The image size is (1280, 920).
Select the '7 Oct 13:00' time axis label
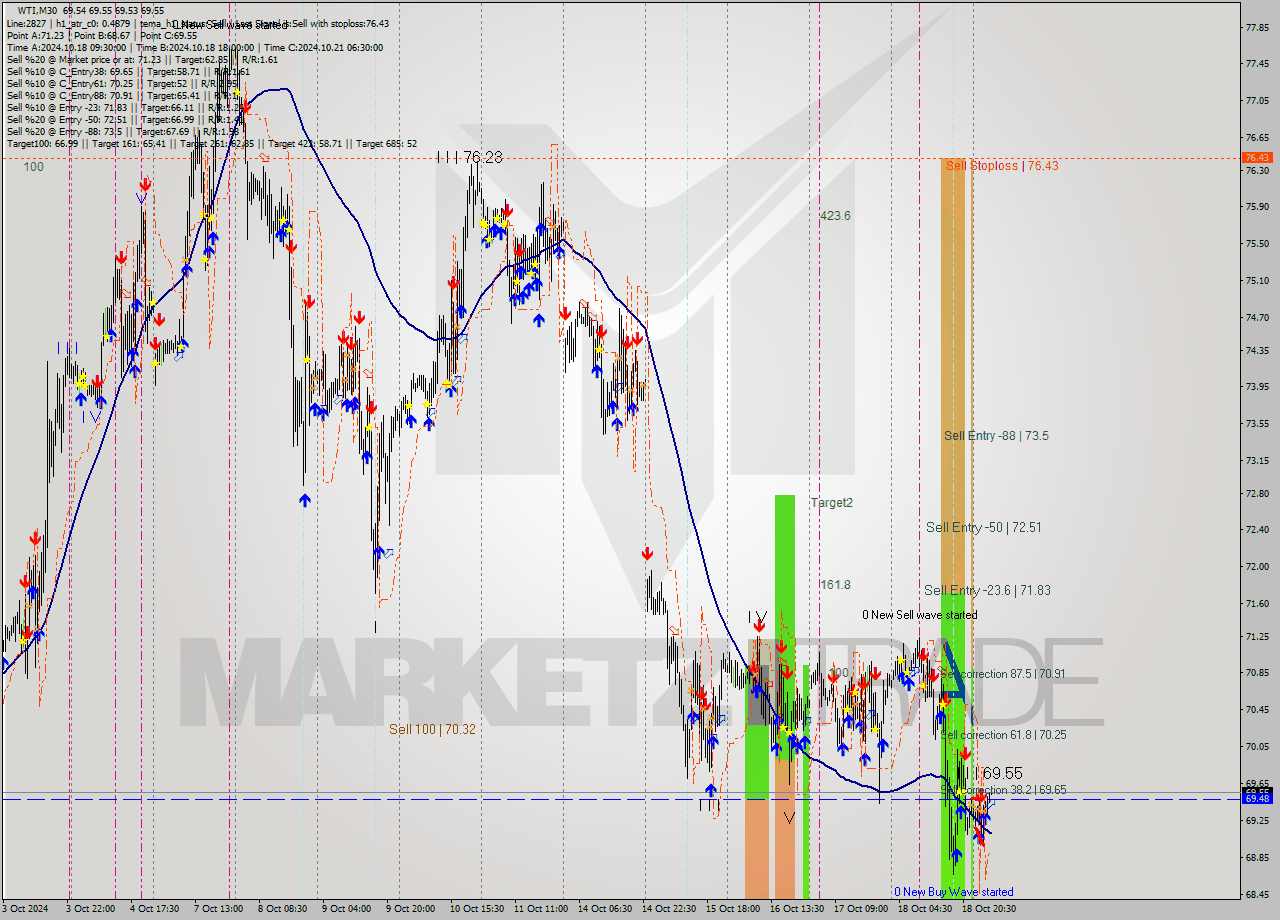[218, 909]
